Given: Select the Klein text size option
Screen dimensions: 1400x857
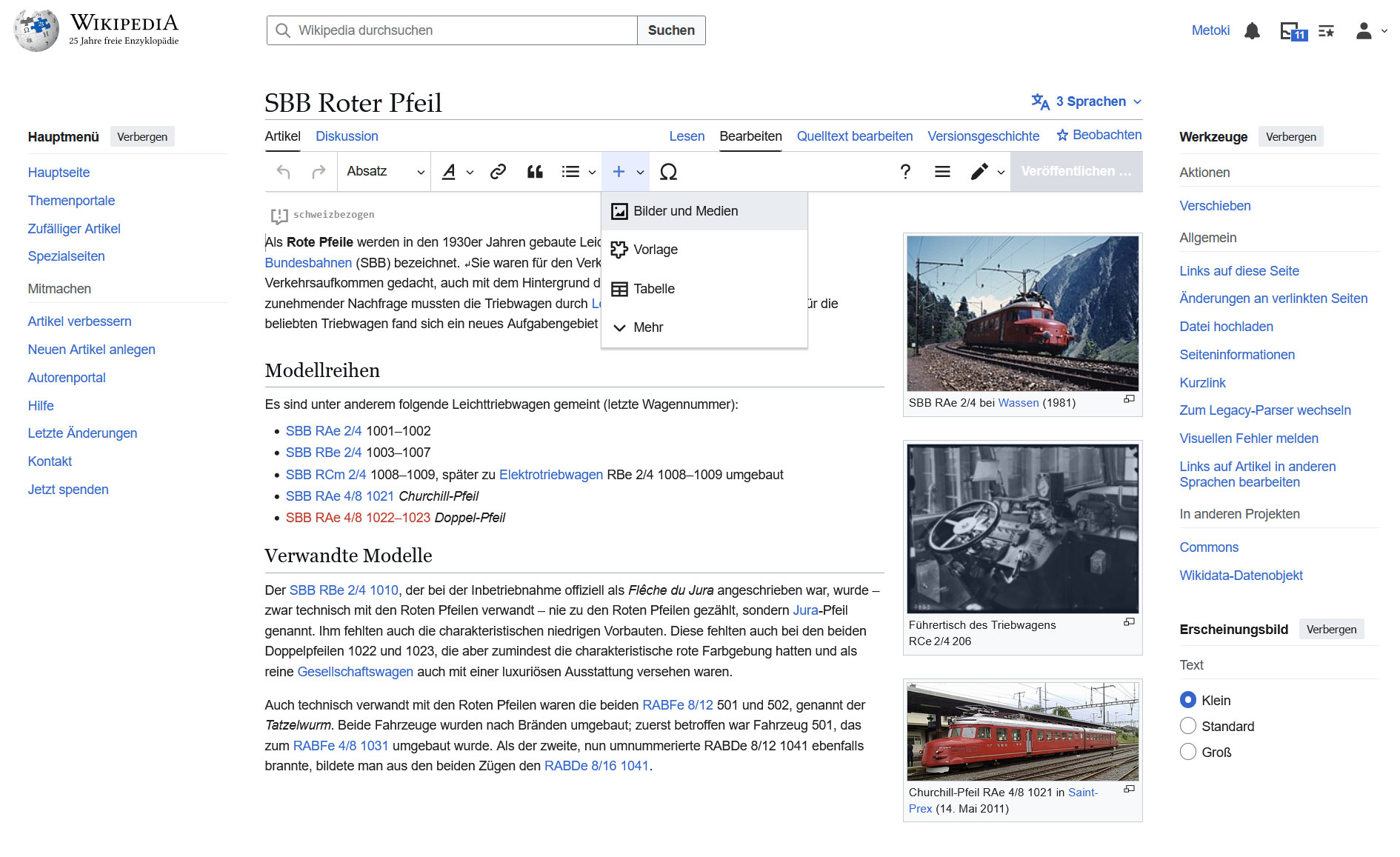Looking at the screenshot, I should [x=1187, y=700].
